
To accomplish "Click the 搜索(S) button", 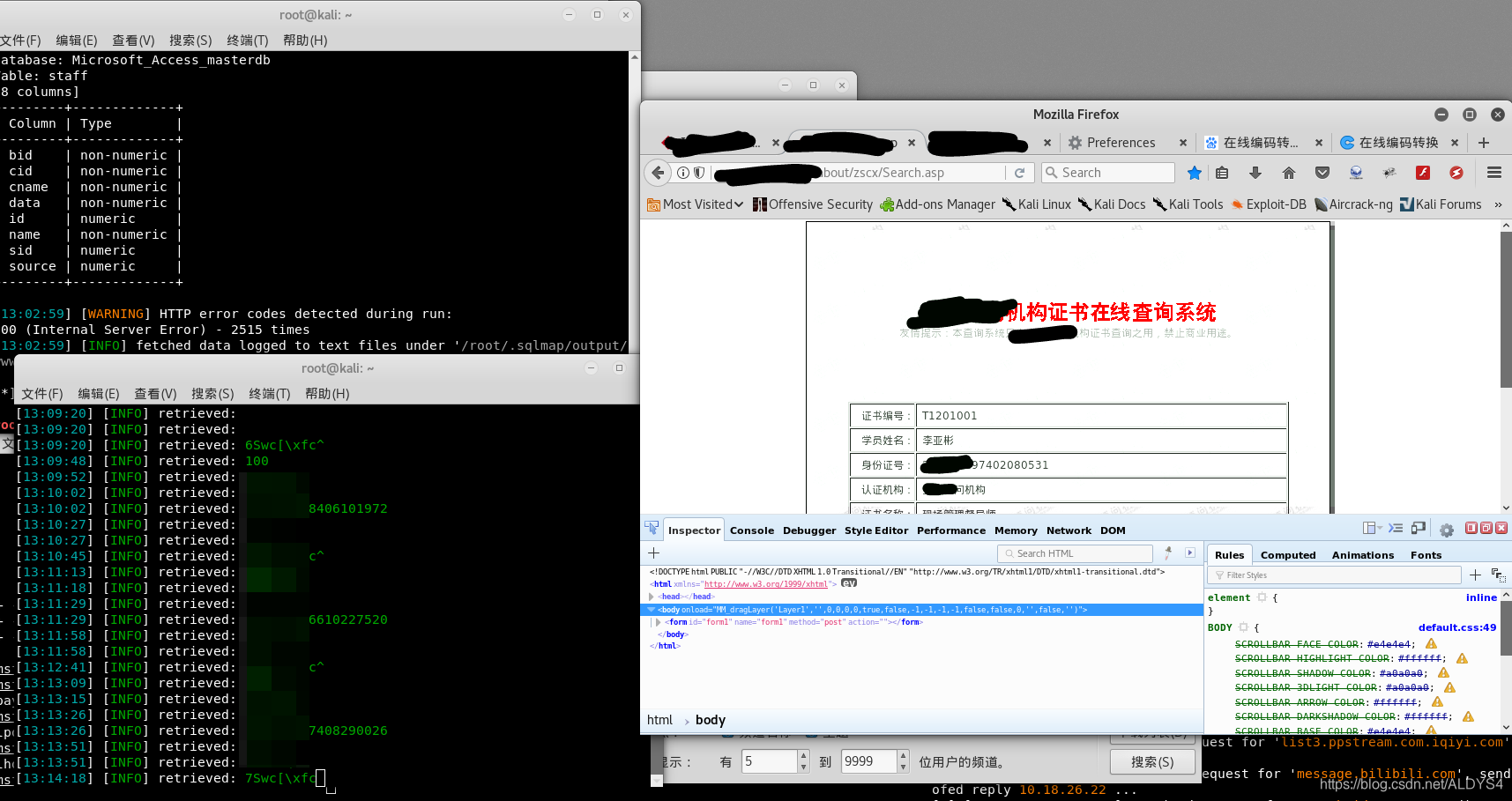I will pos(1152,761).
